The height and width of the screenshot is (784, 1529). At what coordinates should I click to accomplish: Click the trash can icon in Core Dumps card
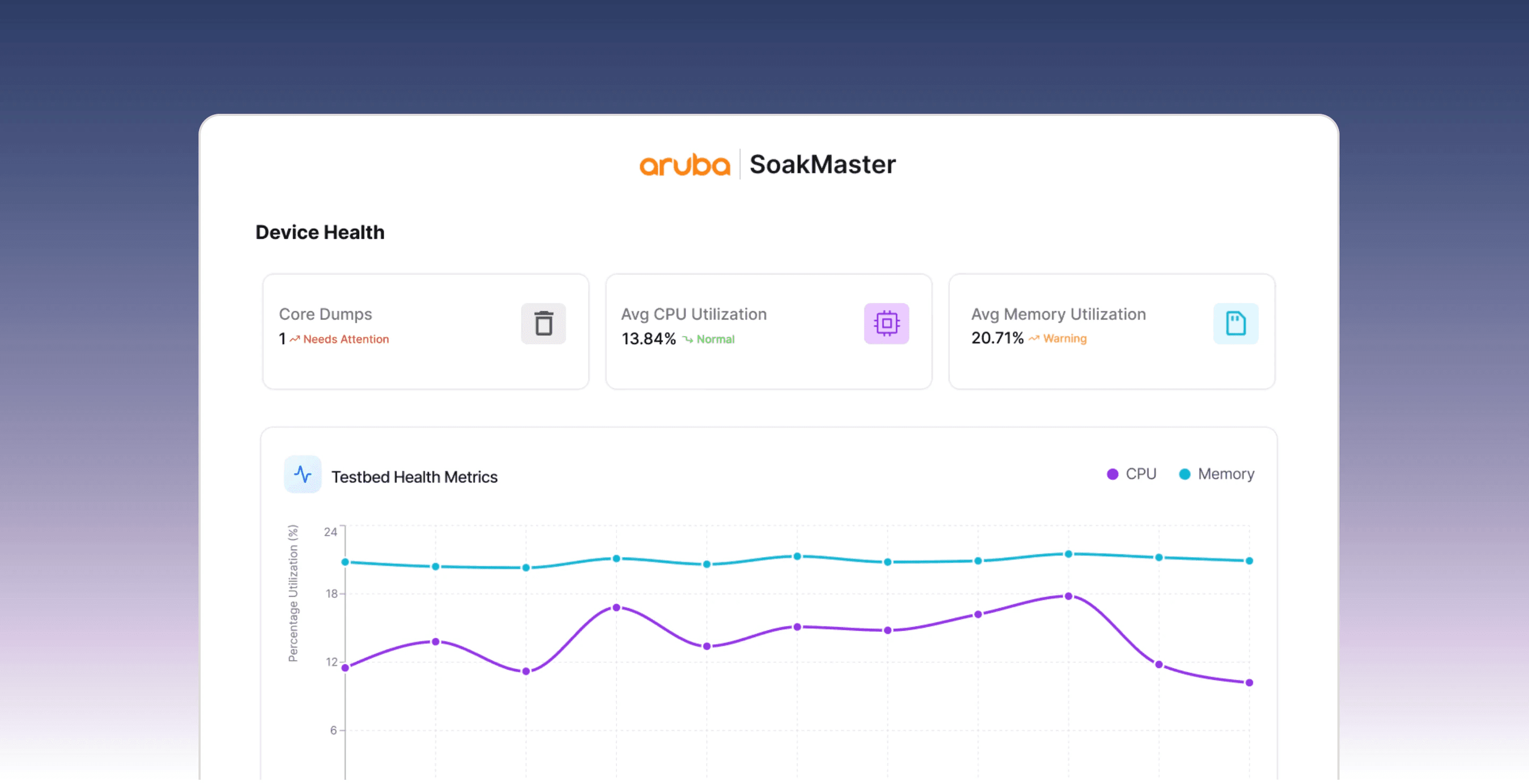click(x=543, y=323)
